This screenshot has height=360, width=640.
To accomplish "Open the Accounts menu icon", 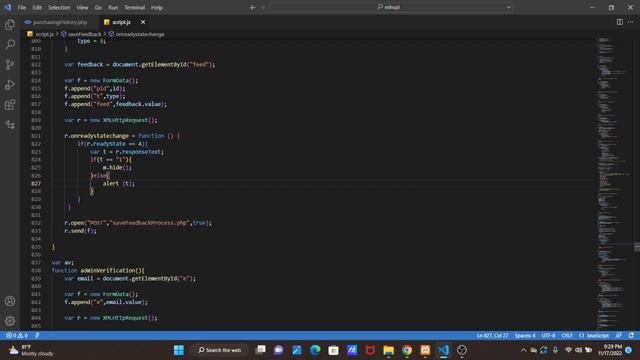I will [10, 301].
